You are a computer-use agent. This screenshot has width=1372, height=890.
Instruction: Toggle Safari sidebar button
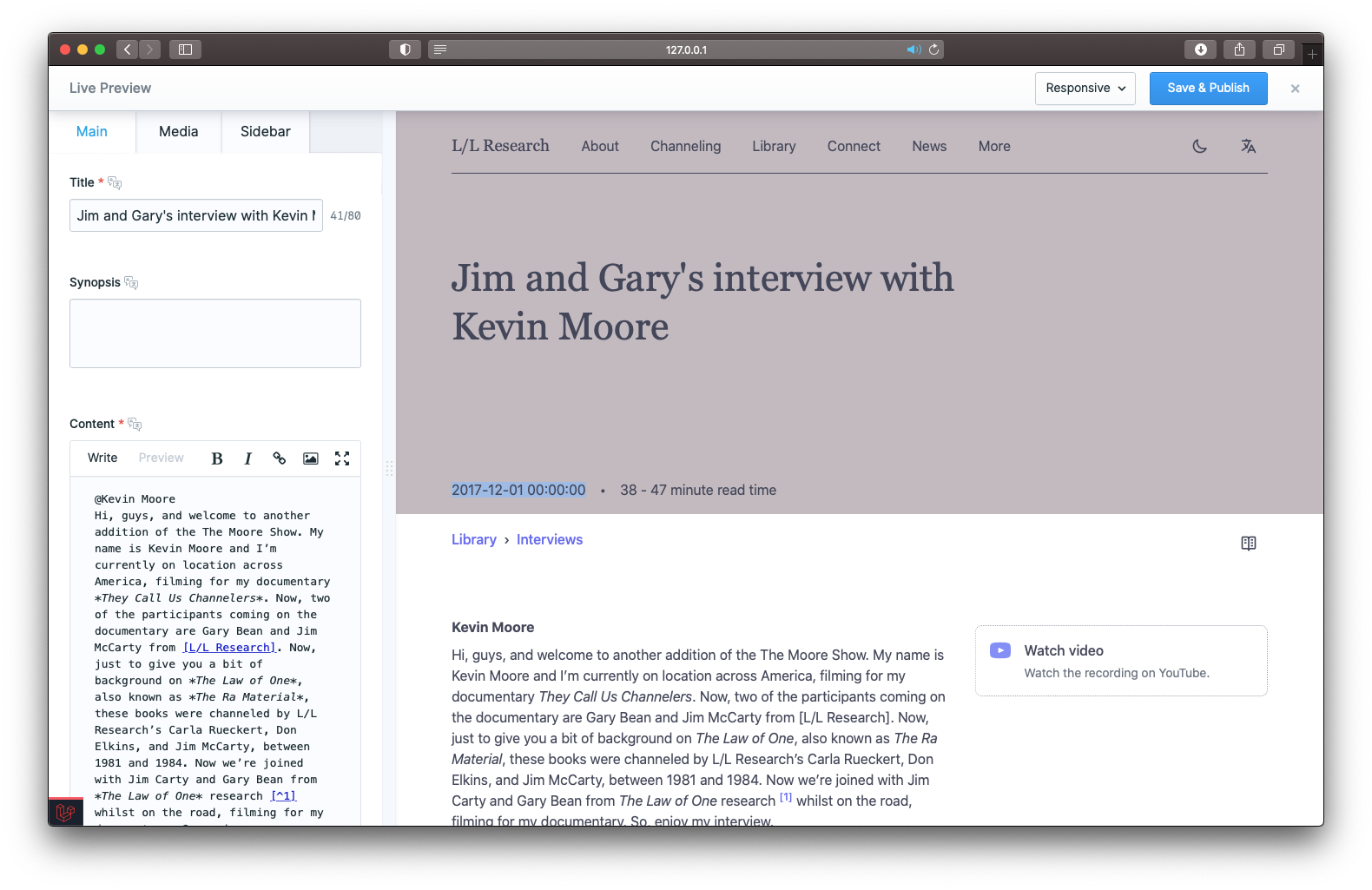click(185, 49)
